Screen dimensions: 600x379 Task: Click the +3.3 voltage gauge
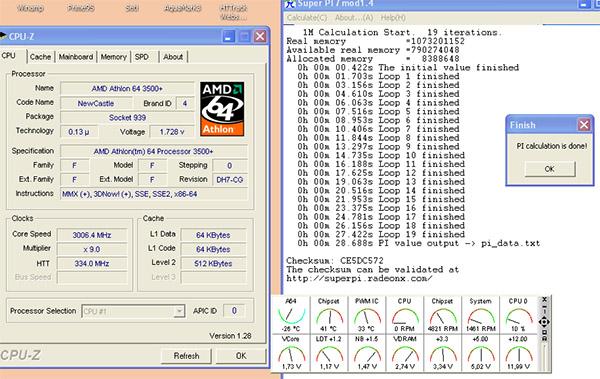(x=442, y=353)
